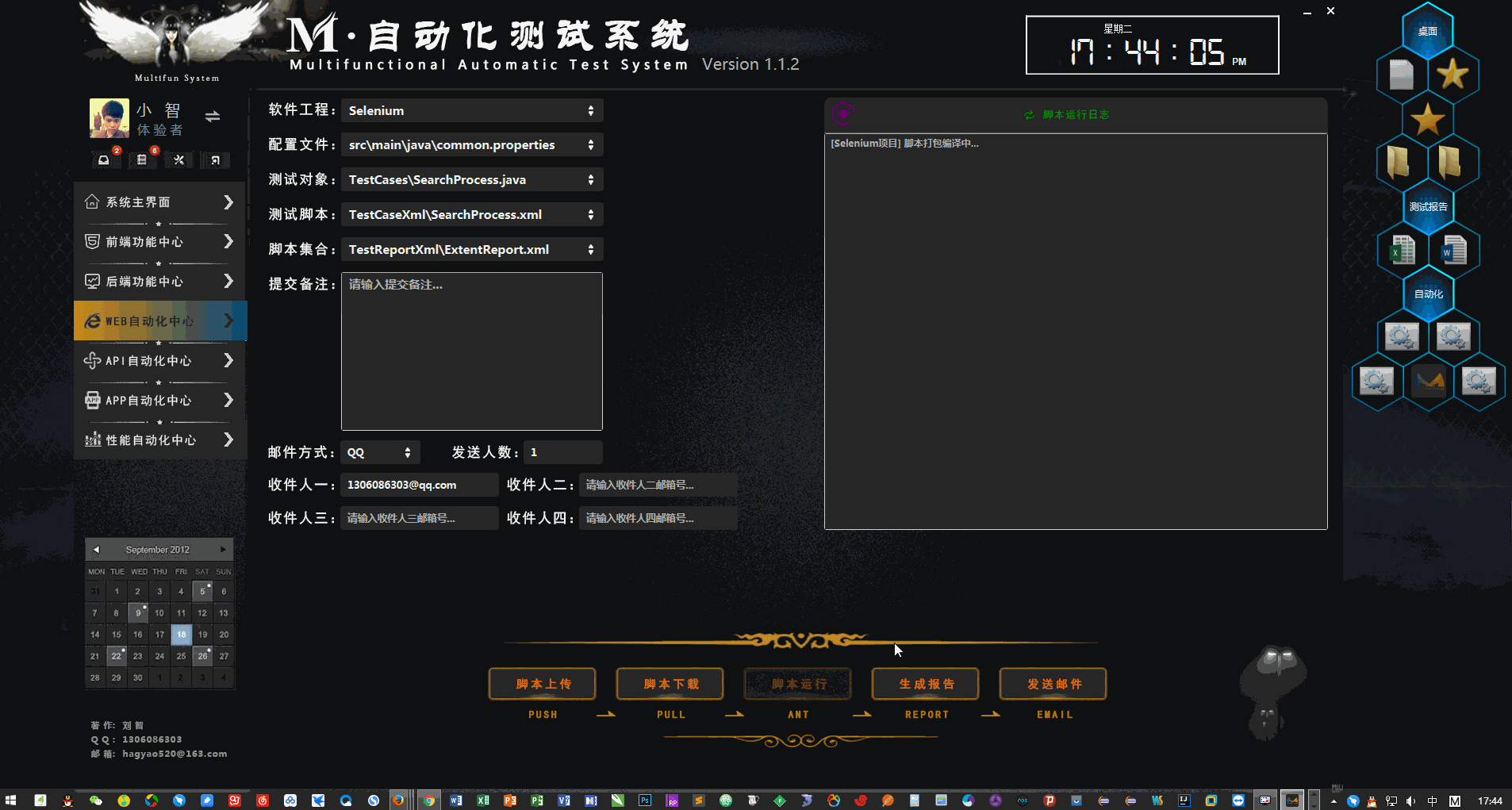
Task: Go to previous month in calendar
Action: click(x=96, y=550)
